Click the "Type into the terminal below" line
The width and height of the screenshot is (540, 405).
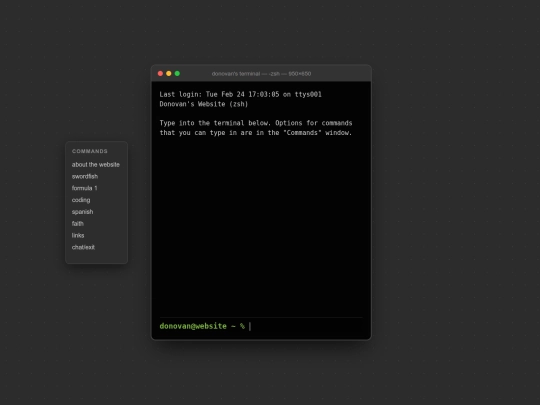(256, 123)
